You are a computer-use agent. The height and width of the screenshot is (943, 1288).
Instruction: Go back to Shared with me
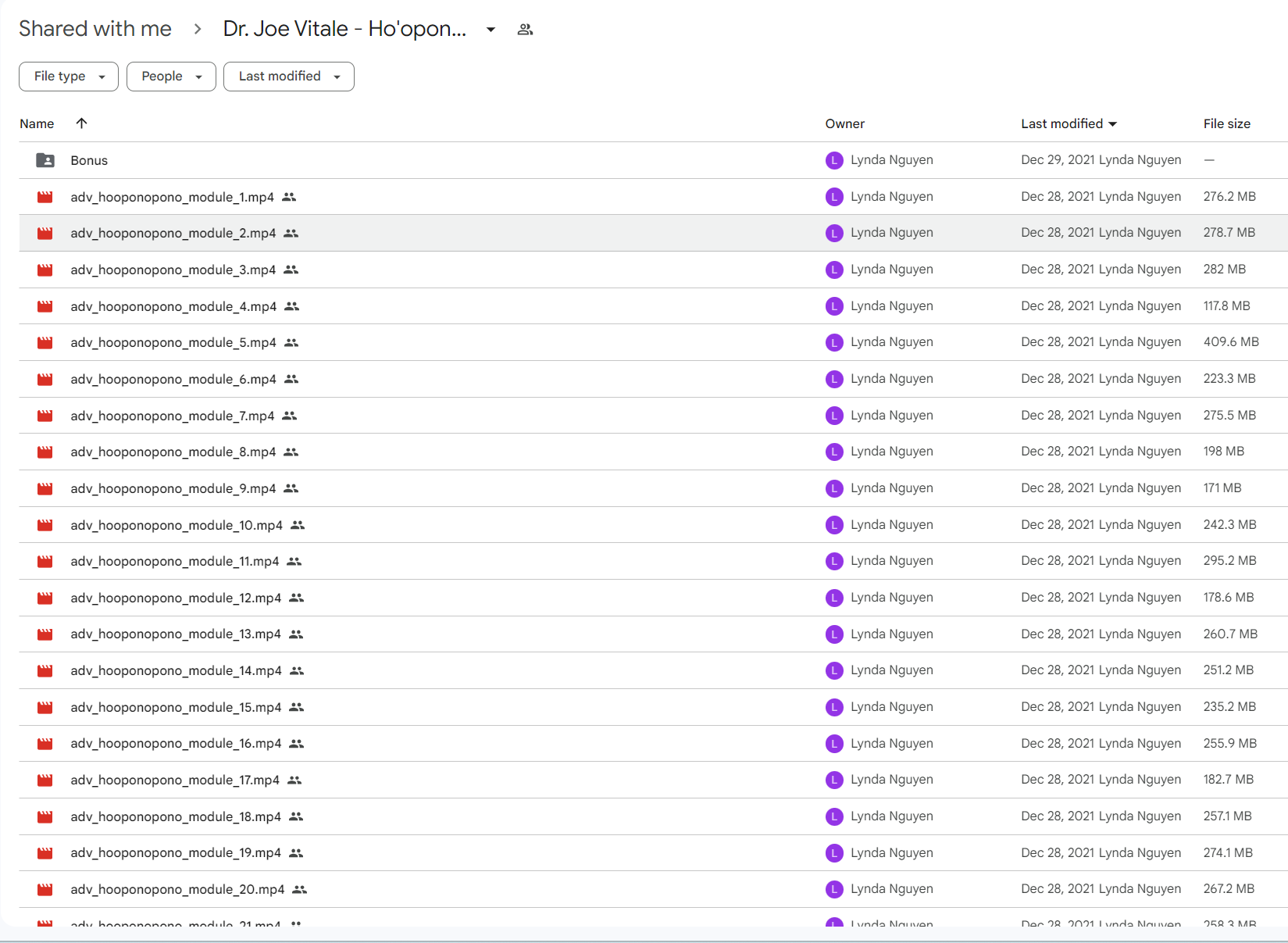click(95, 29)
